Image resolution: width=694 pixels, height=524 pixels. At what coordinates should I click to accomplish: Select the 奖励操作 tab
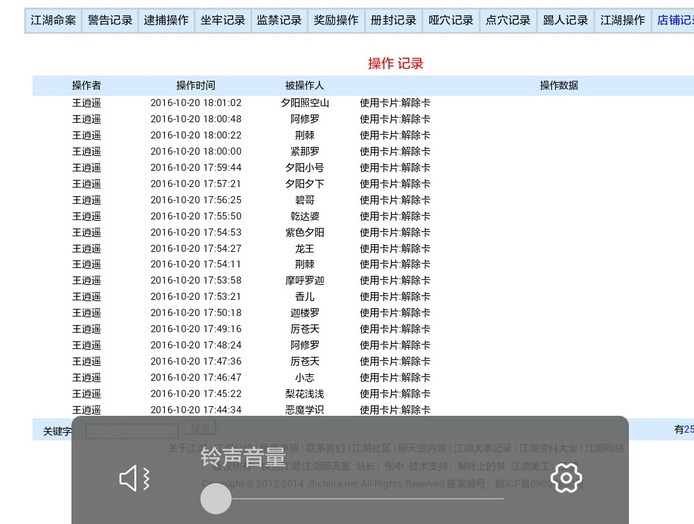click(336, 20)
